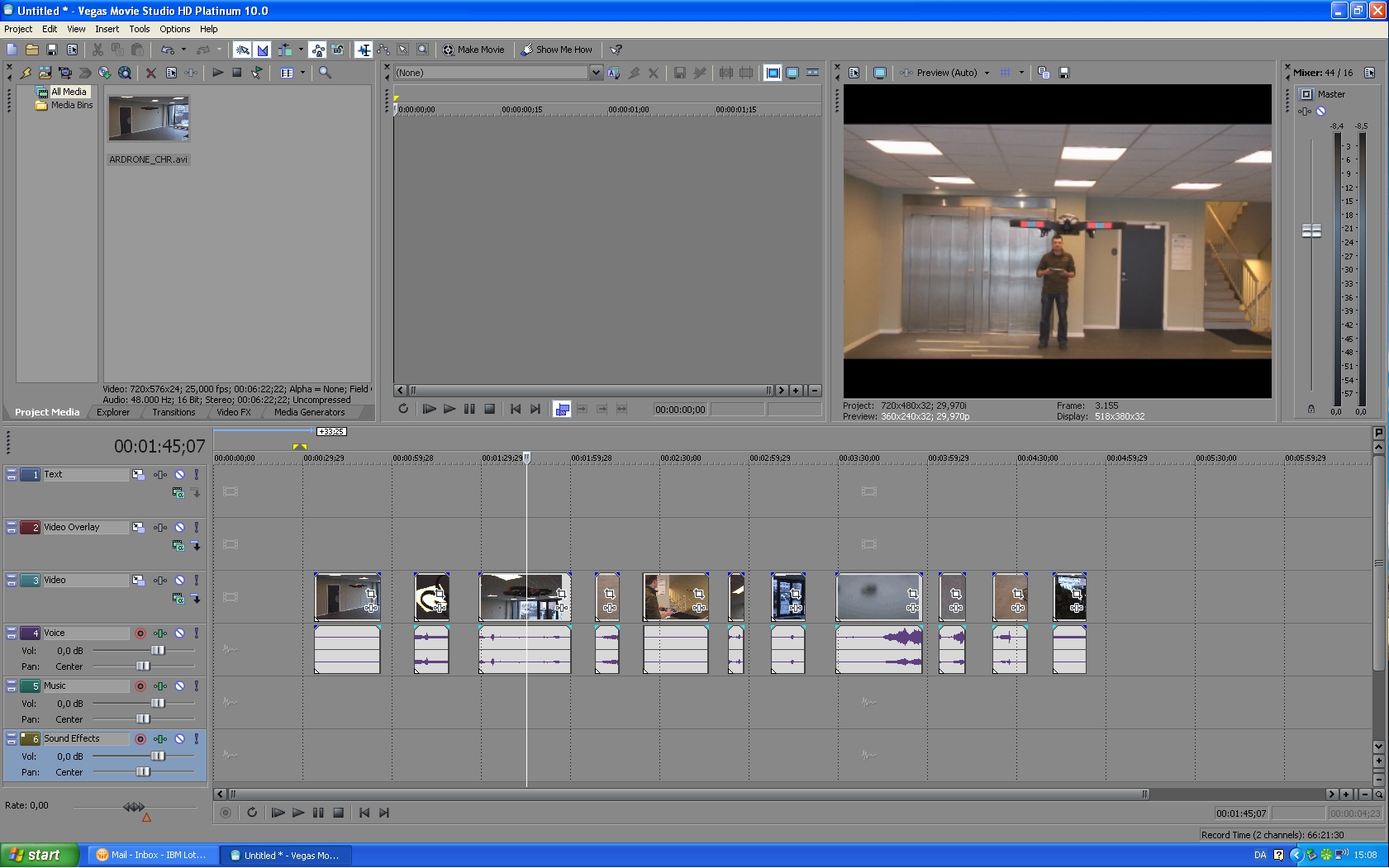Switch to the Transitions tab

(x=174, y=412)
